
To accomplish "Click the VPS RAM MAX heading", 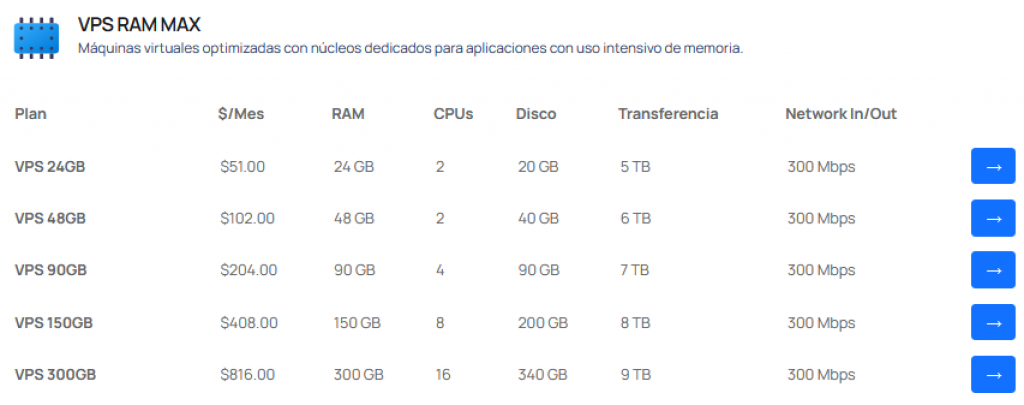I will (x=139, y=25).
